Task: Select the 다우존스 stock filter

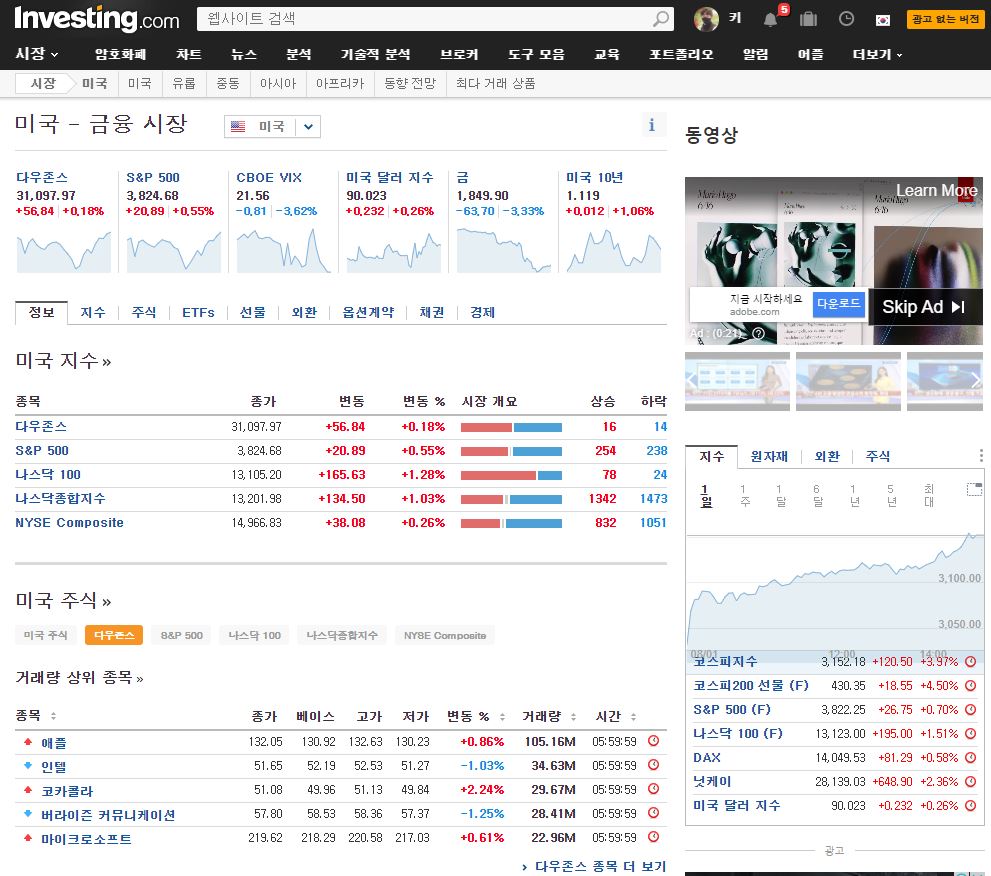Action: coord(114,635)
